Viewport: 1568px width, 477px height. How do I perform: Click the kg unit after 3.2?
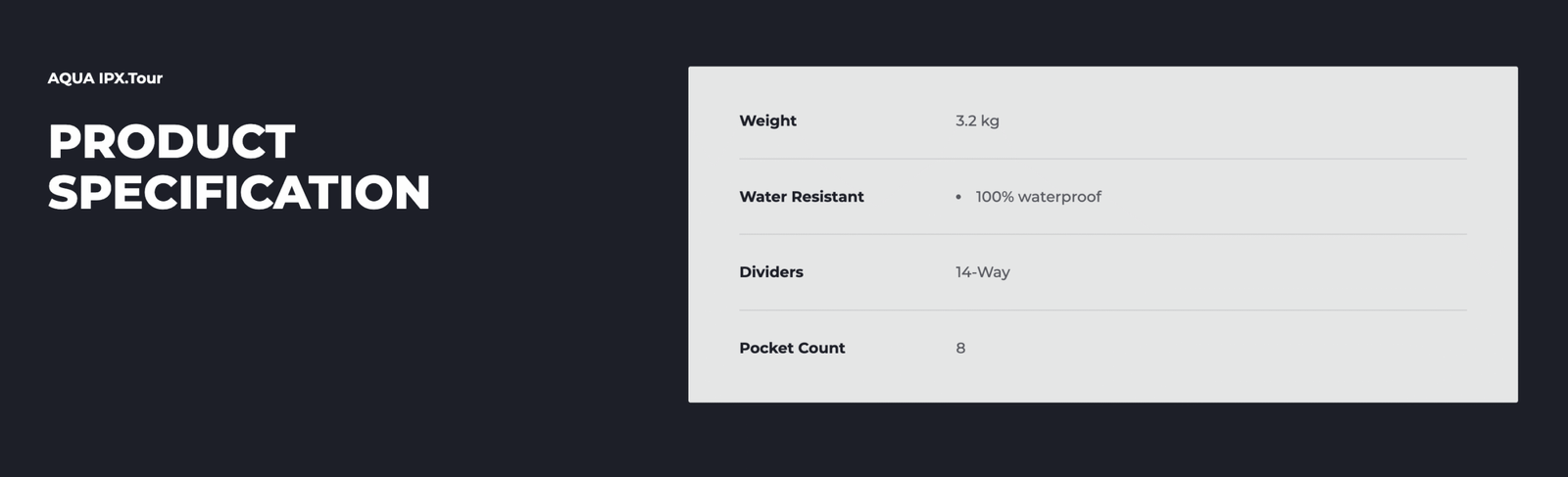tap(990, 121)
